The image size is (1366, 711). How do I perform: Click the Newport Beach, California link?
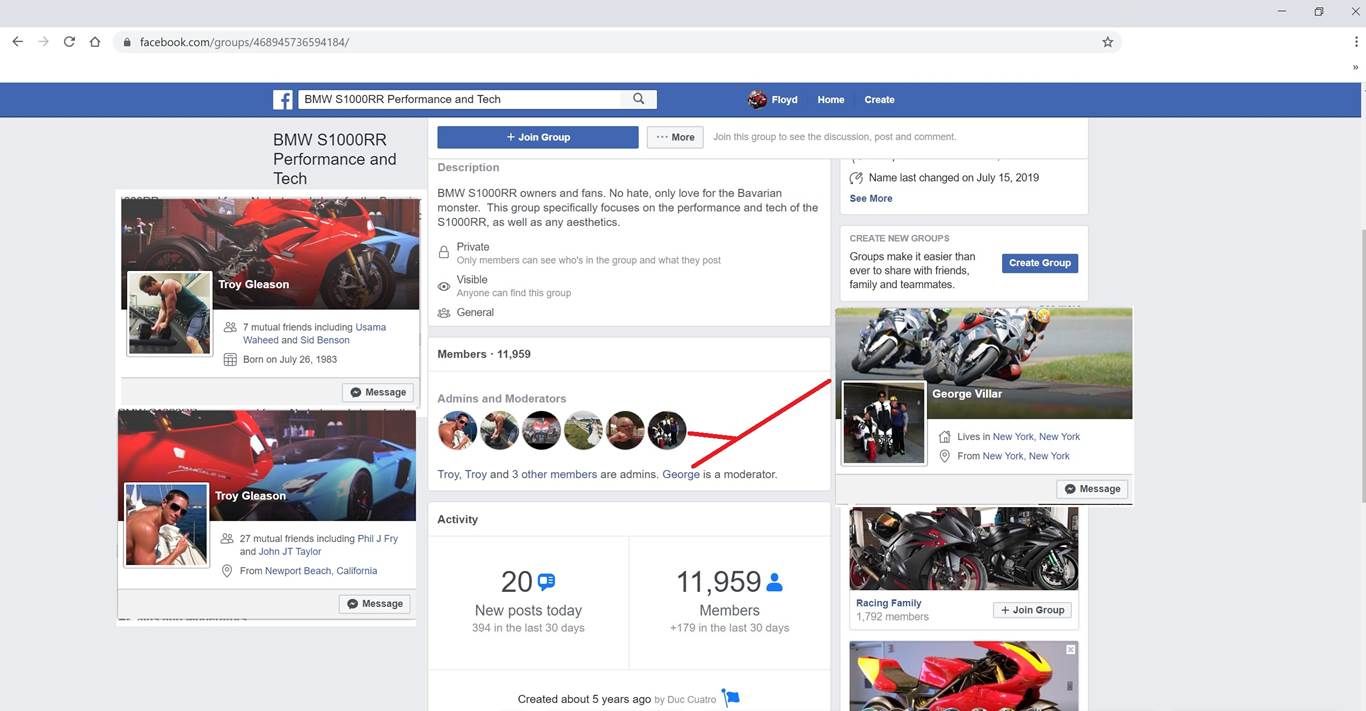click(x=321, y=571)
